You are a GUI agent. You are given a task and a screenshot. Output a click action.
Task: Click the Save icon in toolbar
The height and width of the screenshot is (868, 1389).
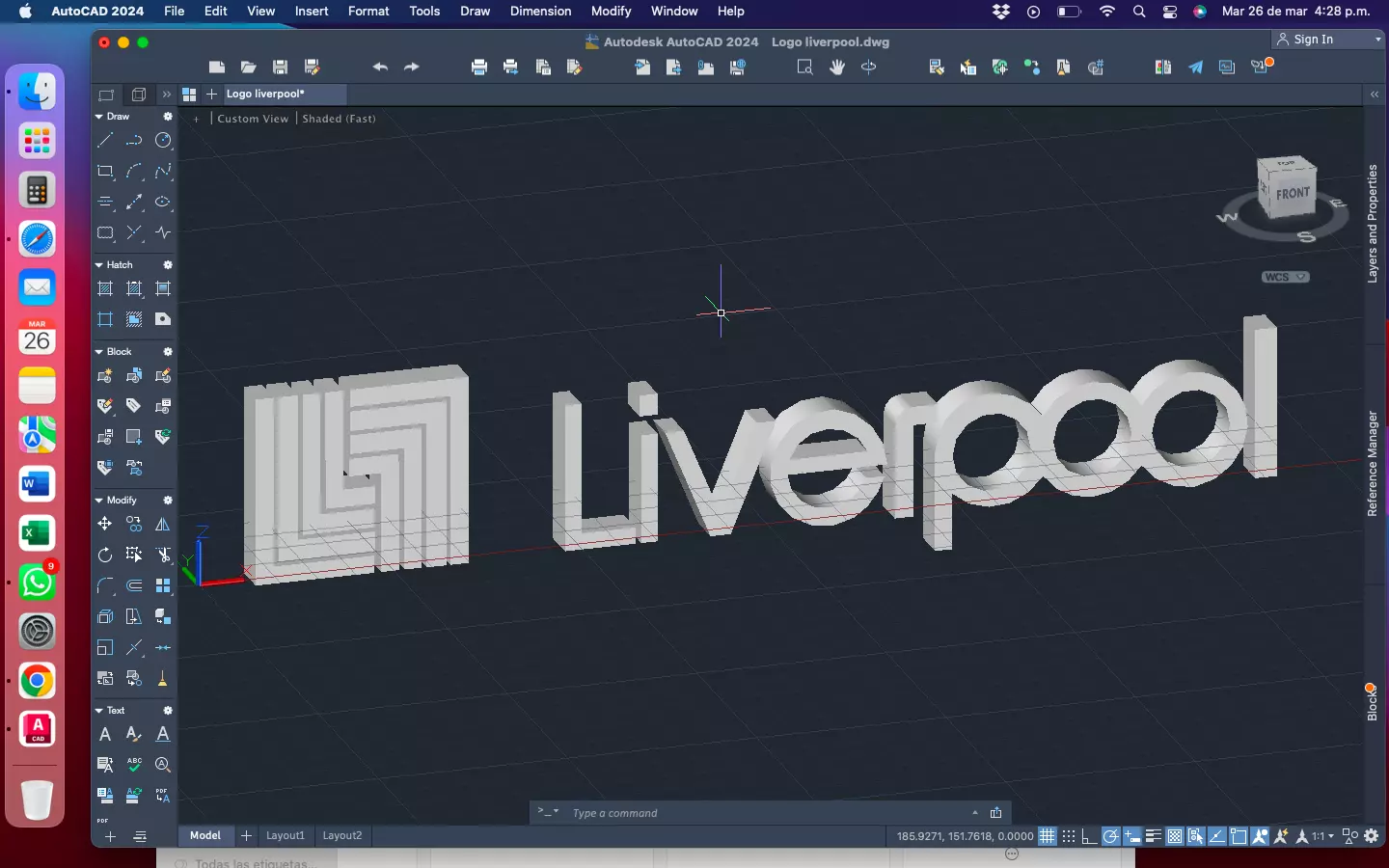(280, 68)
